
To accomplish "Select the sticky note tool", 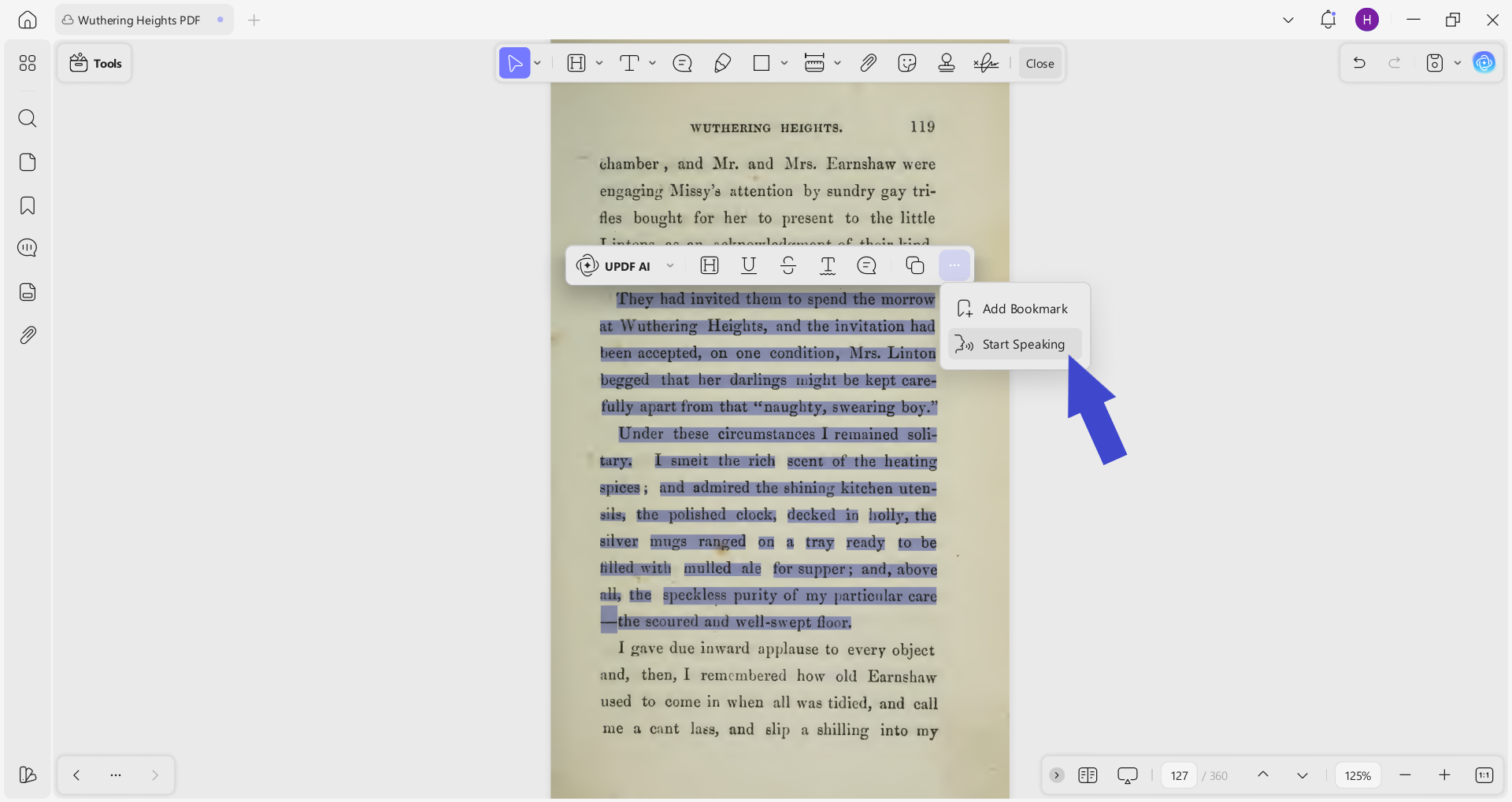I will pos(683,64).
